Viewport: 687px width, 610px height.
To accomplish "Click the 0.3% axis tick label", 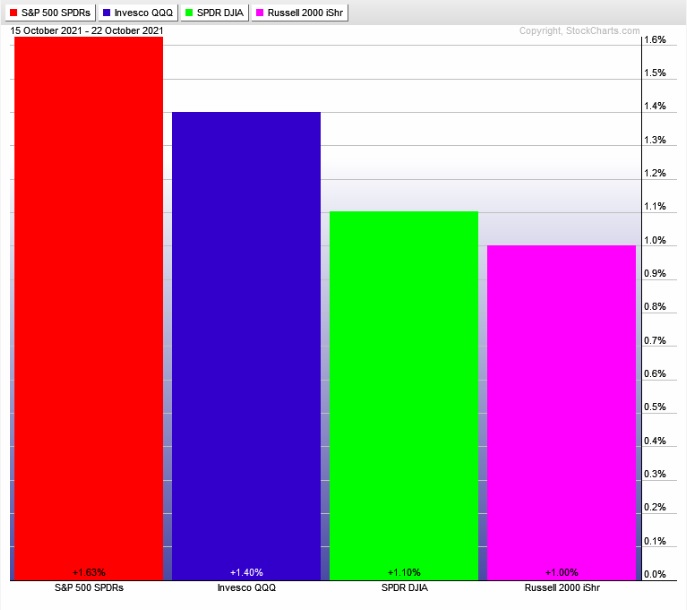I will click(655, 474).
